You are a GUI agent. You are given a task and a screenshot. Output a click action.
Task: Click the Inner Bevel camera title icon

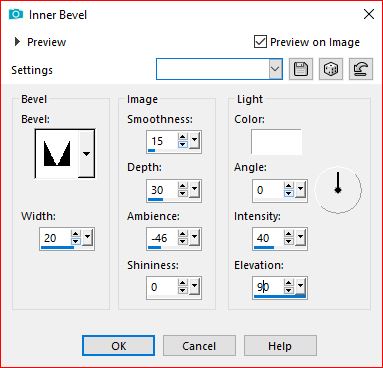coord(16,14)
